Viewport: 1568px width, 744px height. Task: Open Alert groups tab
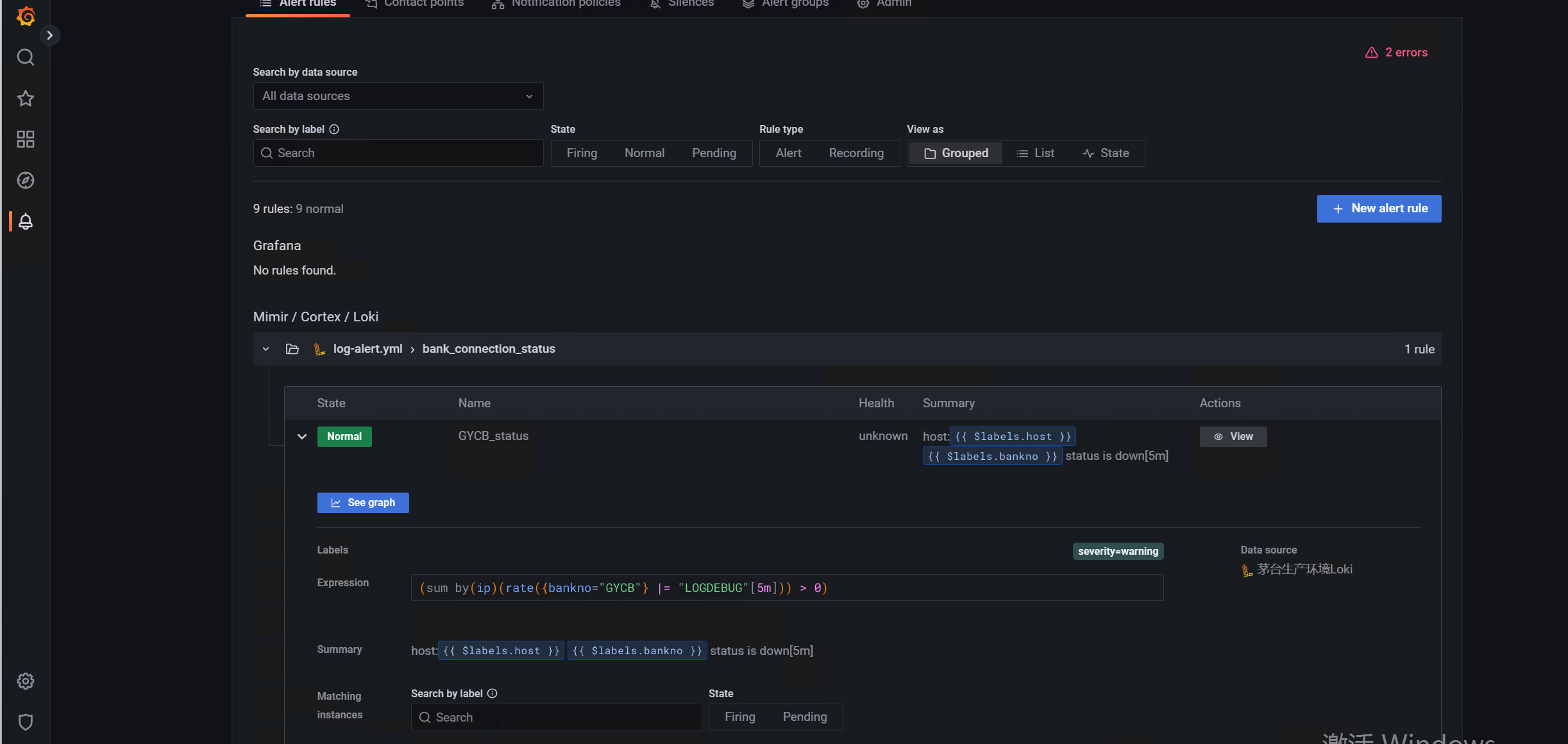pyautogui.click(x=786, y=4)
